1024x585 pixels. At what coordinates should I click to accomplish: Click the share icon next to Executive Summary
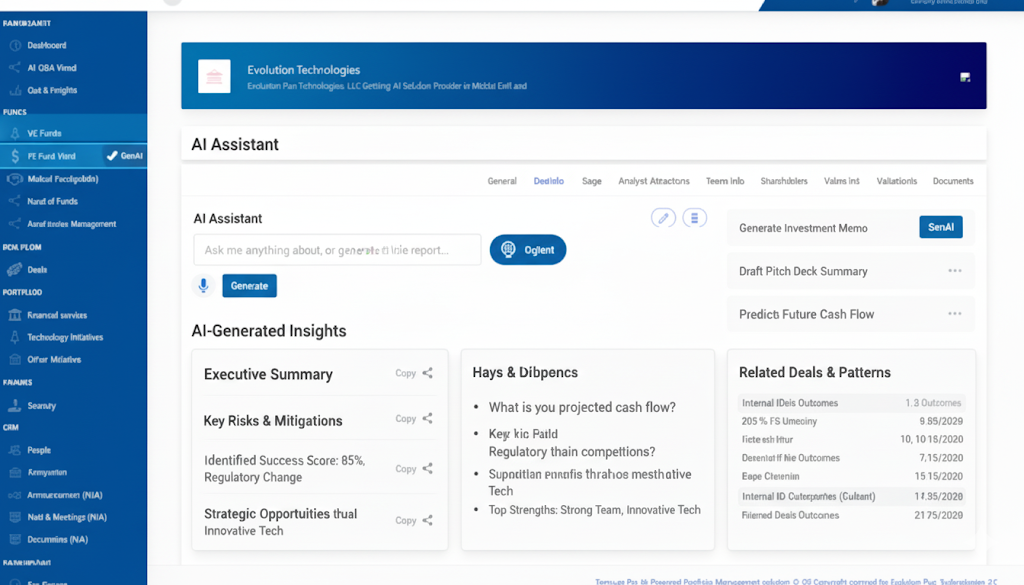click(428, 373)
